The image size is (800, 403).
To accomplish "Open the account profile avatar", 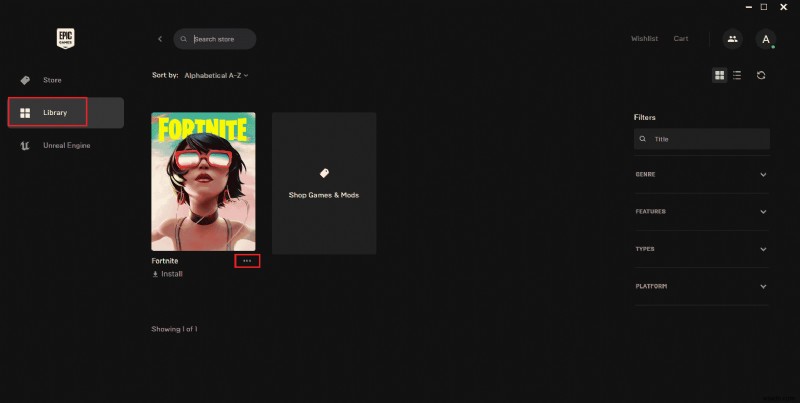I will [x=765, y=39].
